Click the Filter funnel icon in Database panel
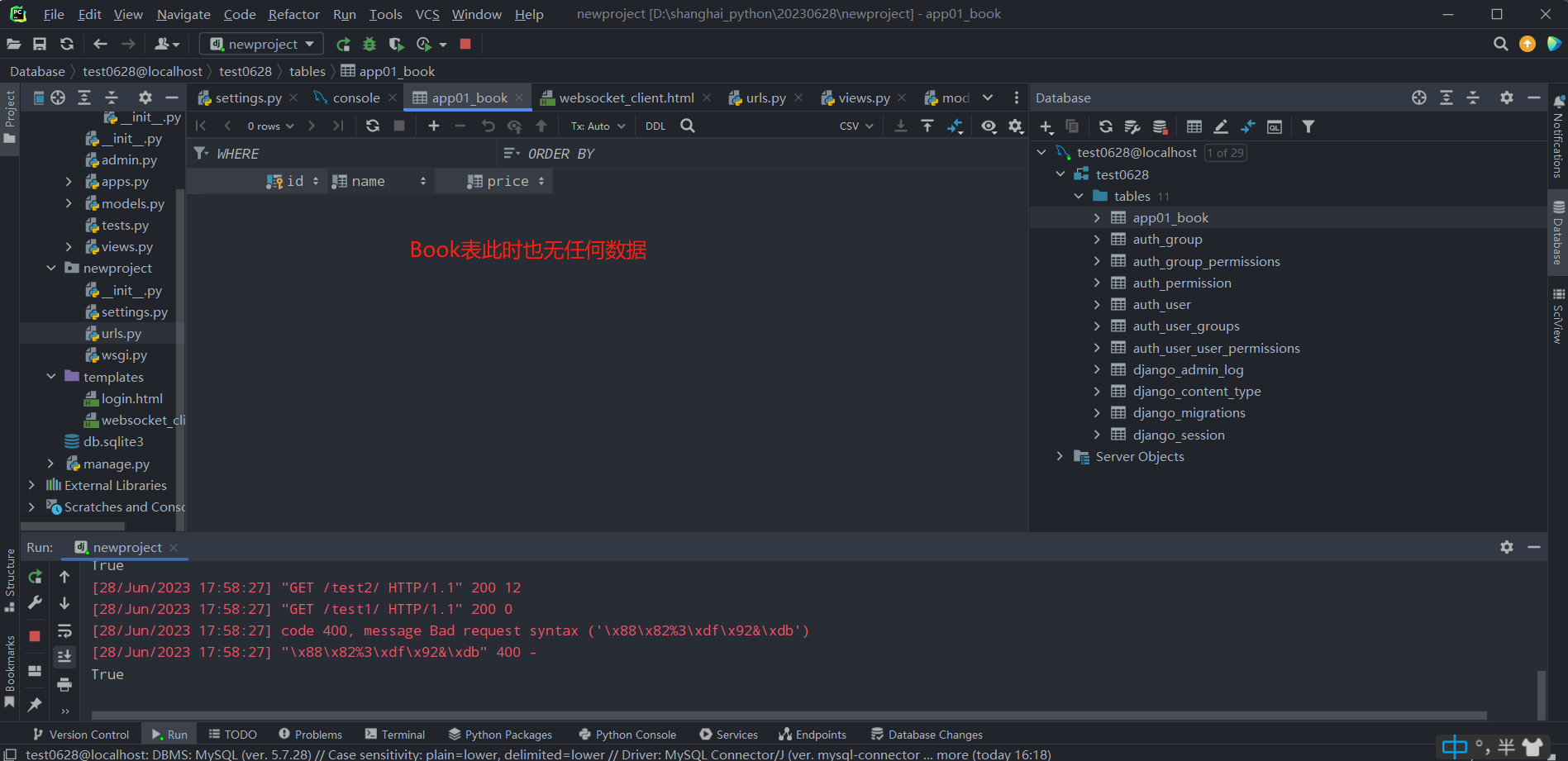 coord(1308,126)
